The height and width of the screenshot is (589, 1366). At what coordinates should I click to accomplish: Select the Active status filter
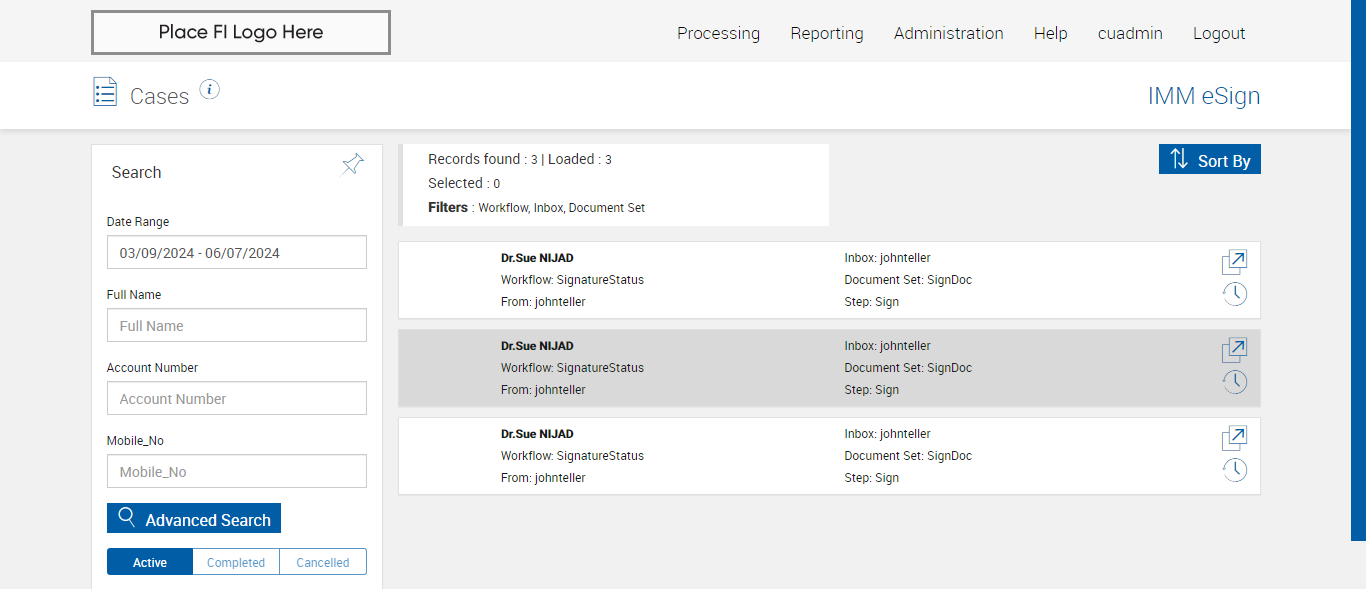tap(150, 562)
